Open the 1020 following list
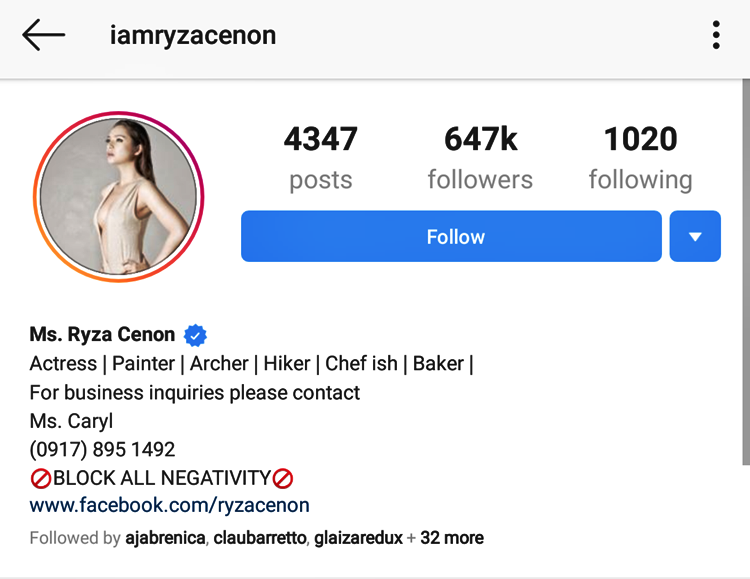 point(640,158)
